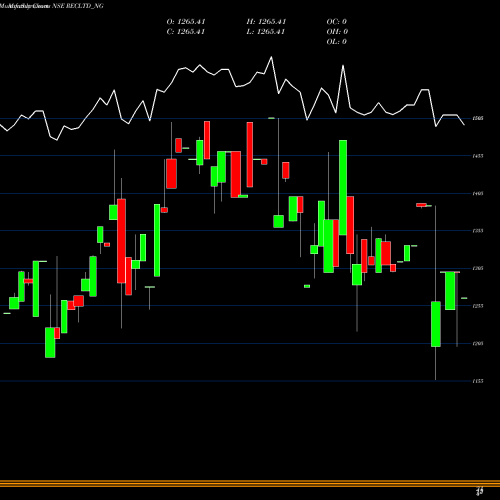Click the OH: 0 readout

pos(337,32)
